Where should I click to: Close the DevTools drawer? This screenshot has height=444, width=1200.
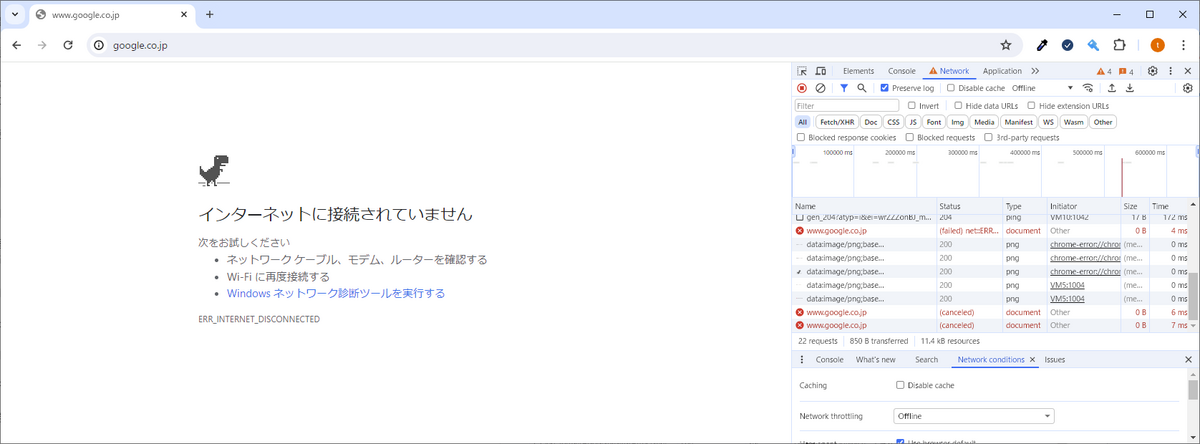click(1188, 359)
